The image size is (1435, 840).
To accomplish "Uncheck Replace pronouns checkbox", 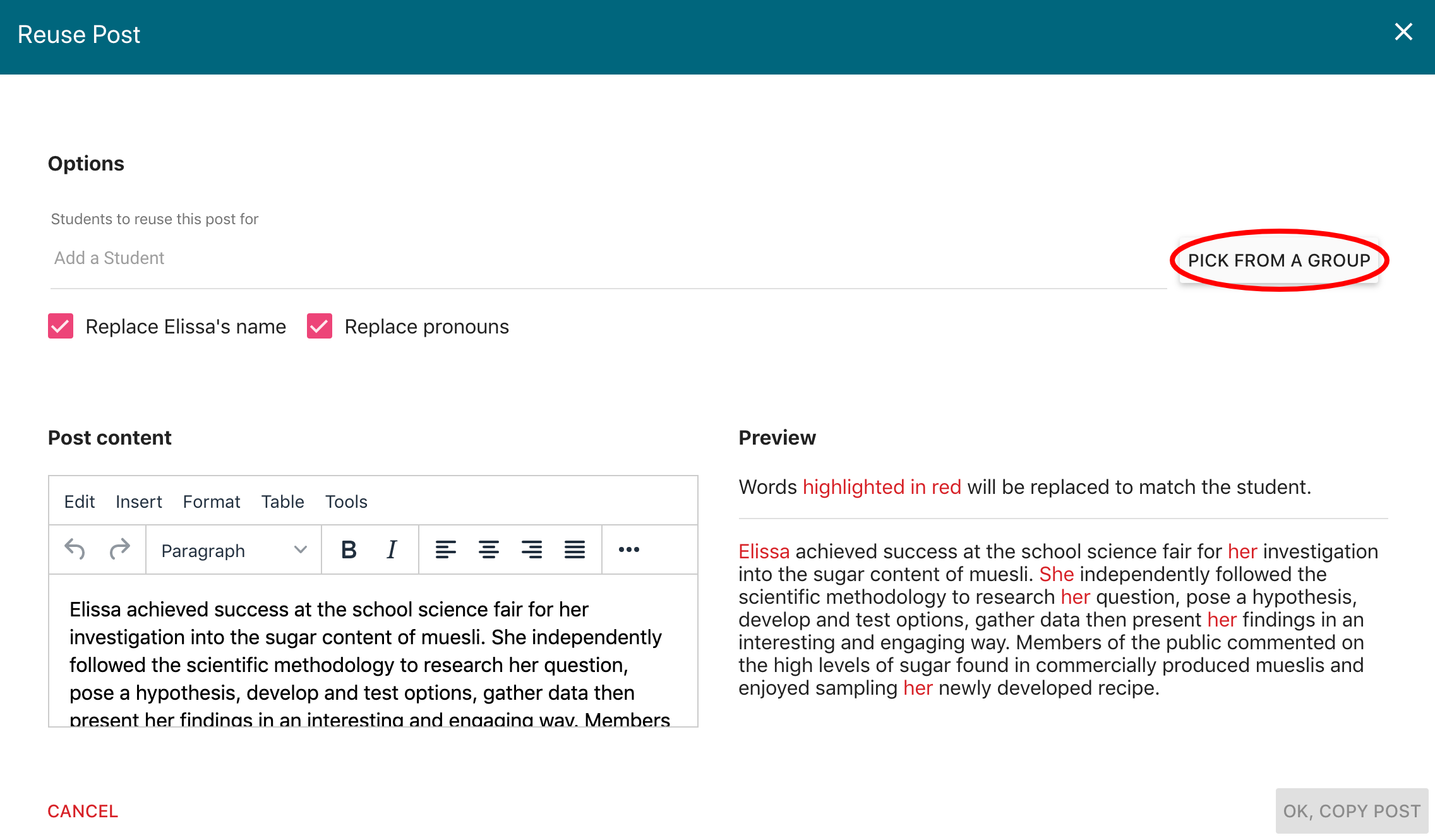I will (x=320, y=327).
